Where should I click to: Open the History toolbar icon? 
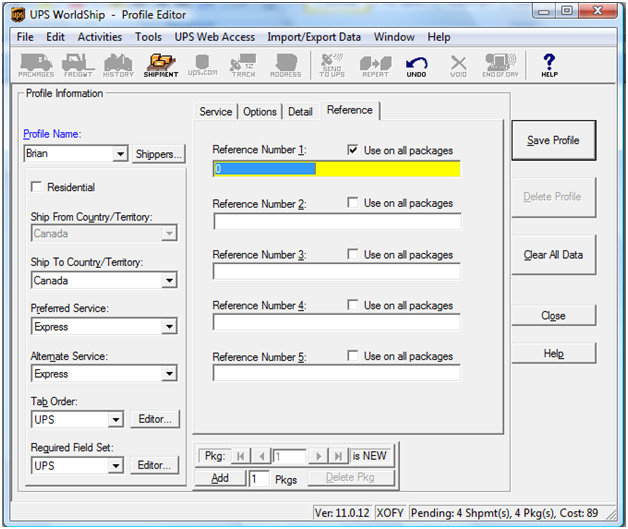118,65
